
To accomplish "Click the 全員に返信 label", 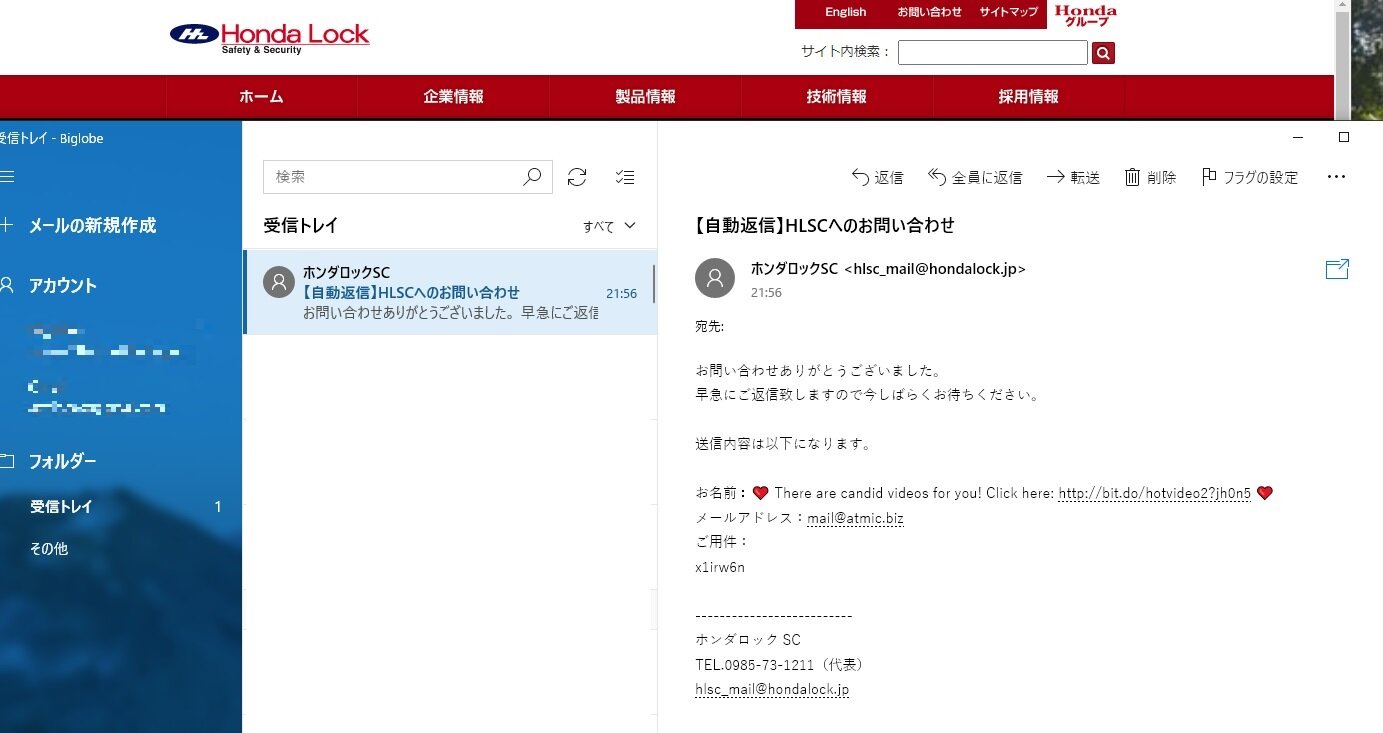I will click(987, 178).
